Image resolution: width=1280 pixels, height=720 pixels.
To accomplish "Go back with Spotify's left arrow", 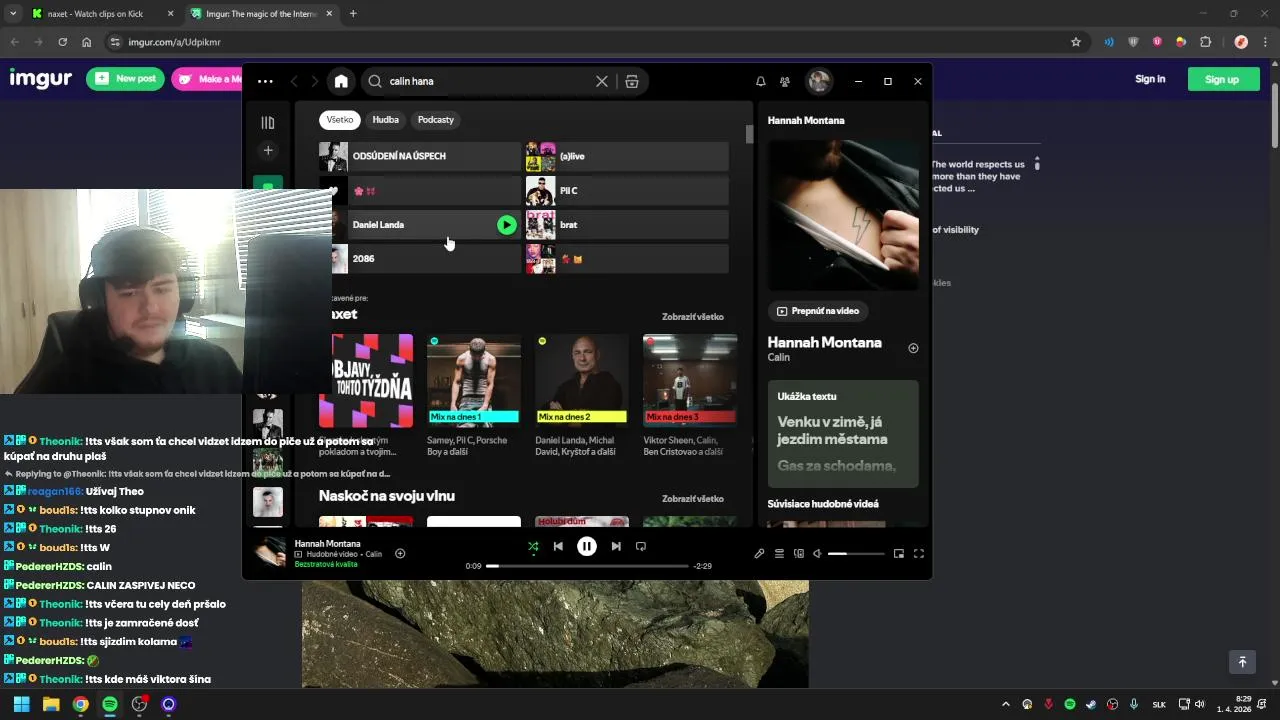I will coord(294,81).
